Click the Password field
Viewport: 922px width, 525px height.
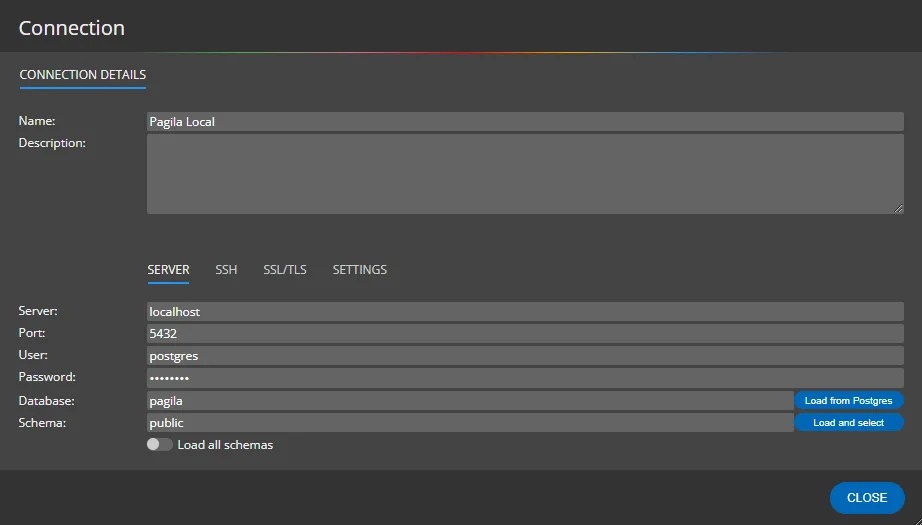[525, 378]
